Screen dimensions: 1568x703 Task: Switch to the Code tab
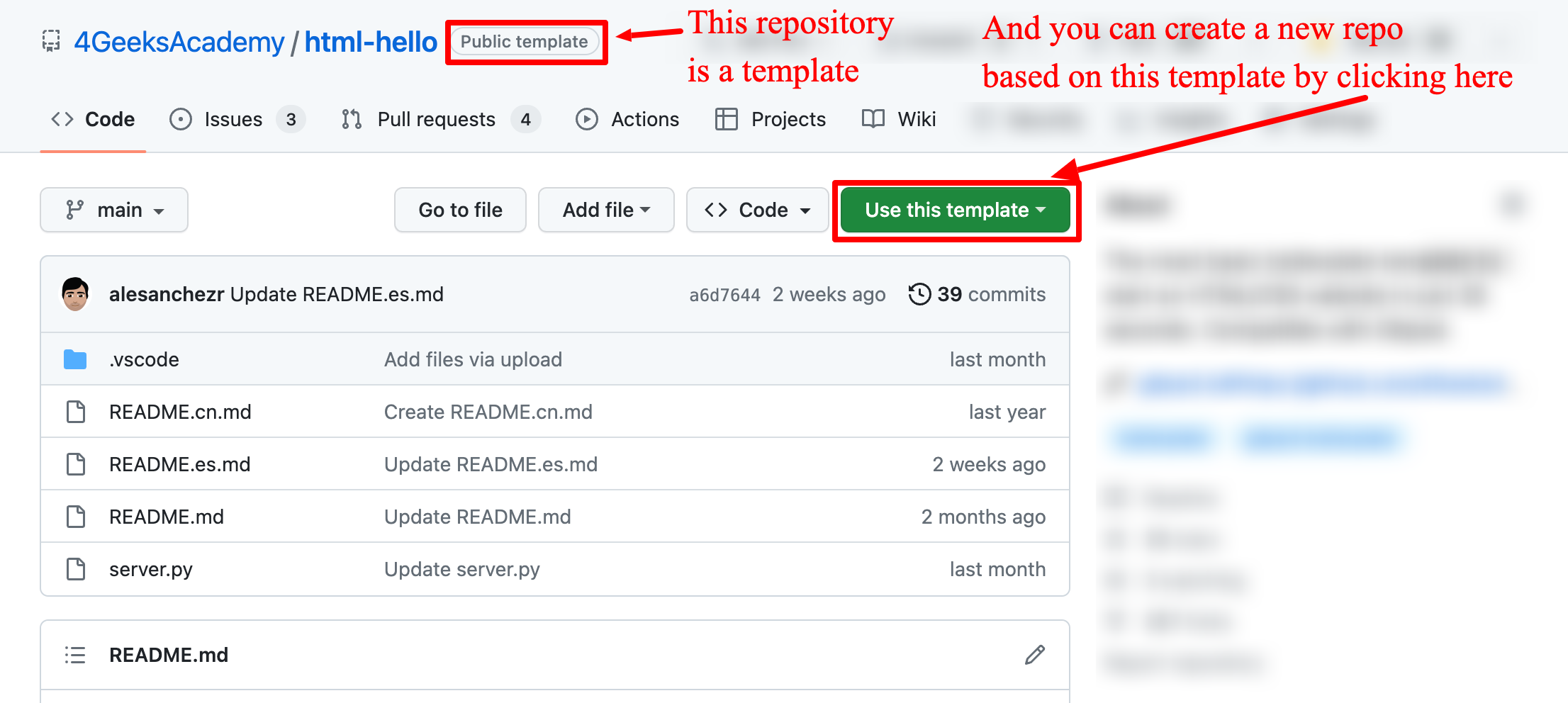(x=93, y=119)
